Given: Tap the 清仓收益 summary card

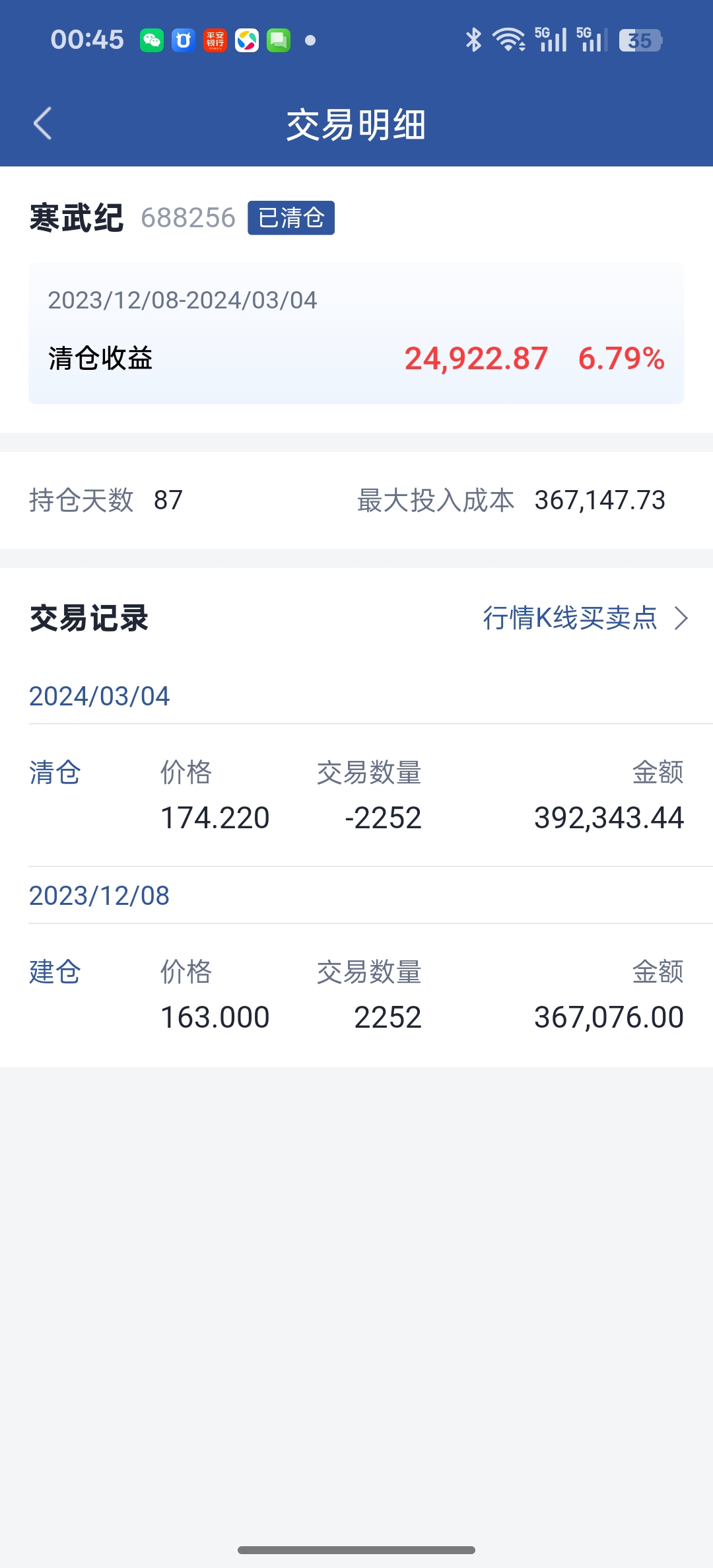Looking at the screenshot, I should point(356,334).
